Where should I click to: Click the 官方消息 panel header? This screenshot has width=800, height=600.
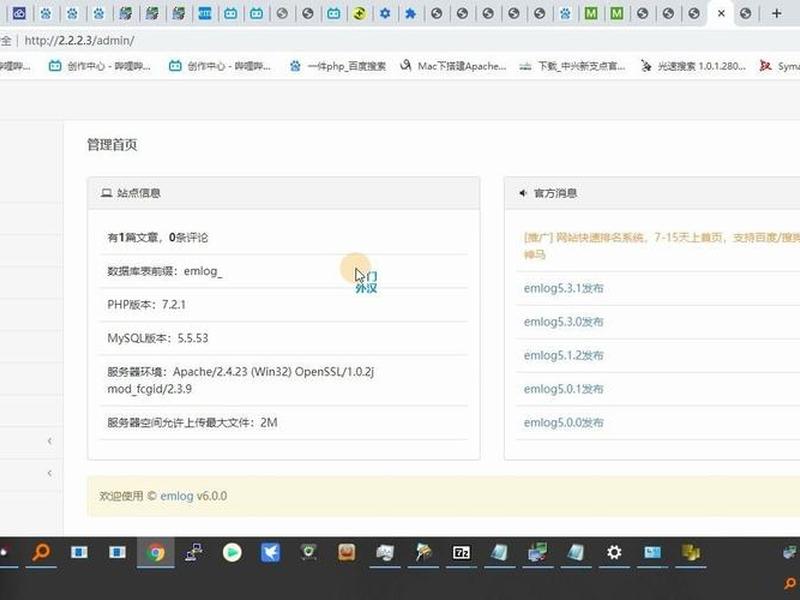(x=652, y=193)
